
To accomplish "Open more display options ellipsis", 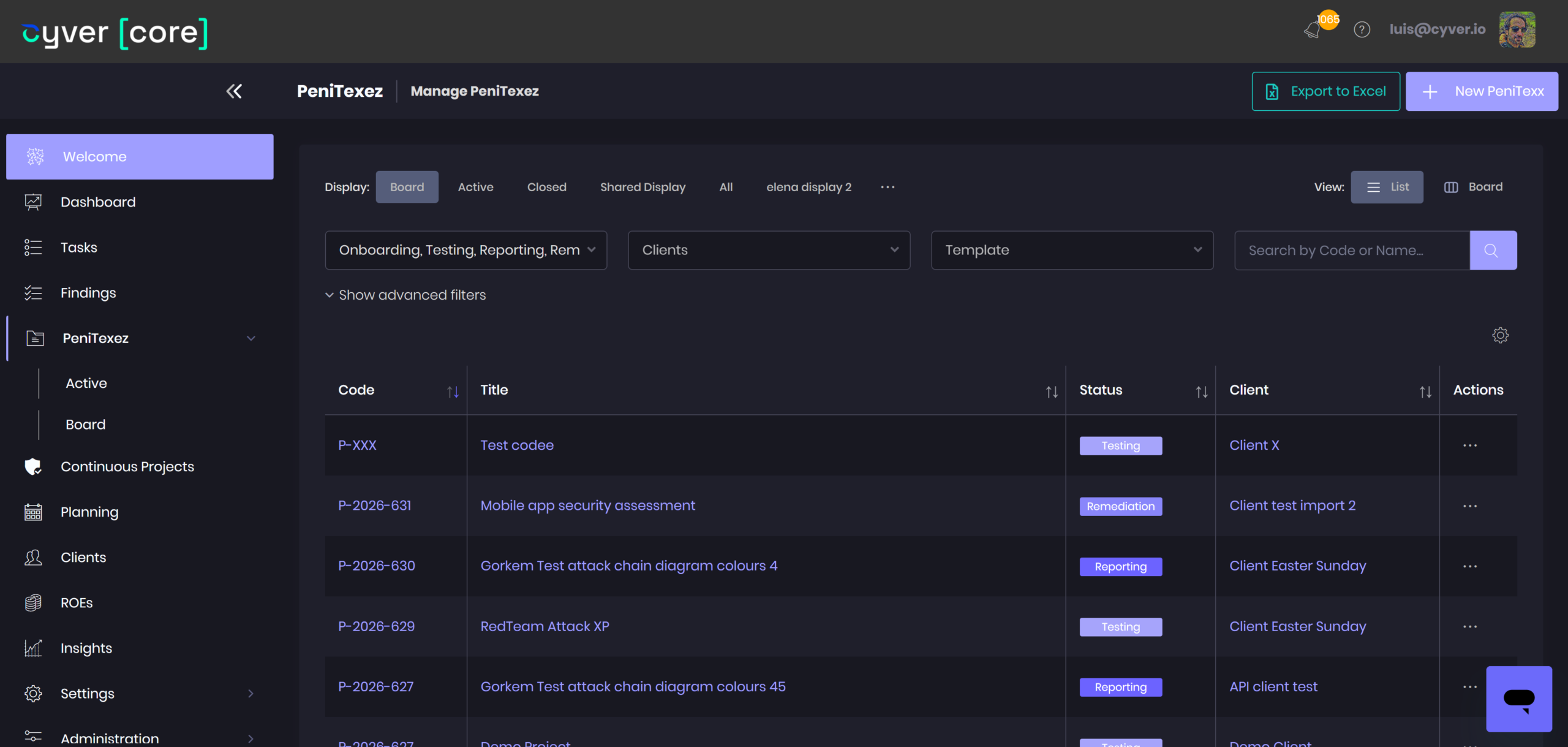I will point(888,187).
